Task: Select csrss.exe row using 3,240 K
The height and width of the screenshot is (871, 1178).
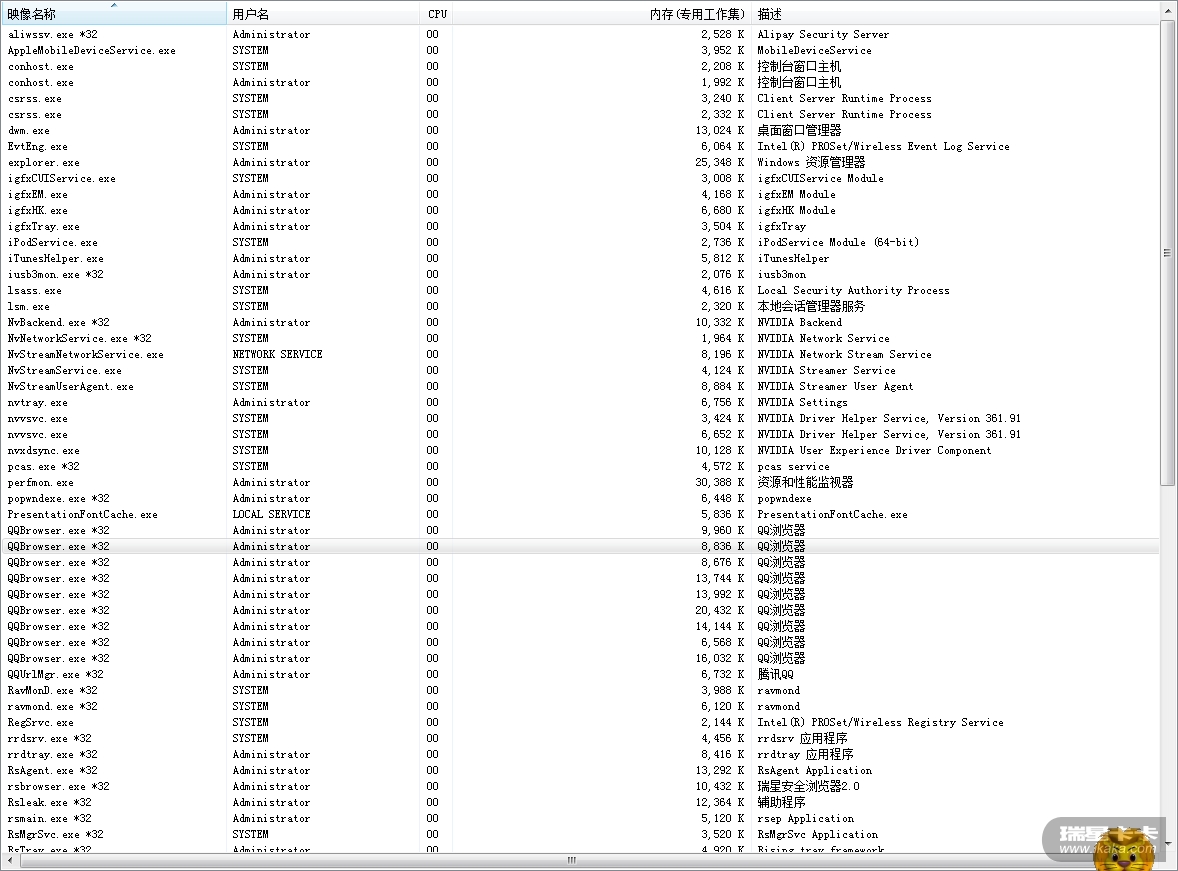Action: (x=580, y=98)
